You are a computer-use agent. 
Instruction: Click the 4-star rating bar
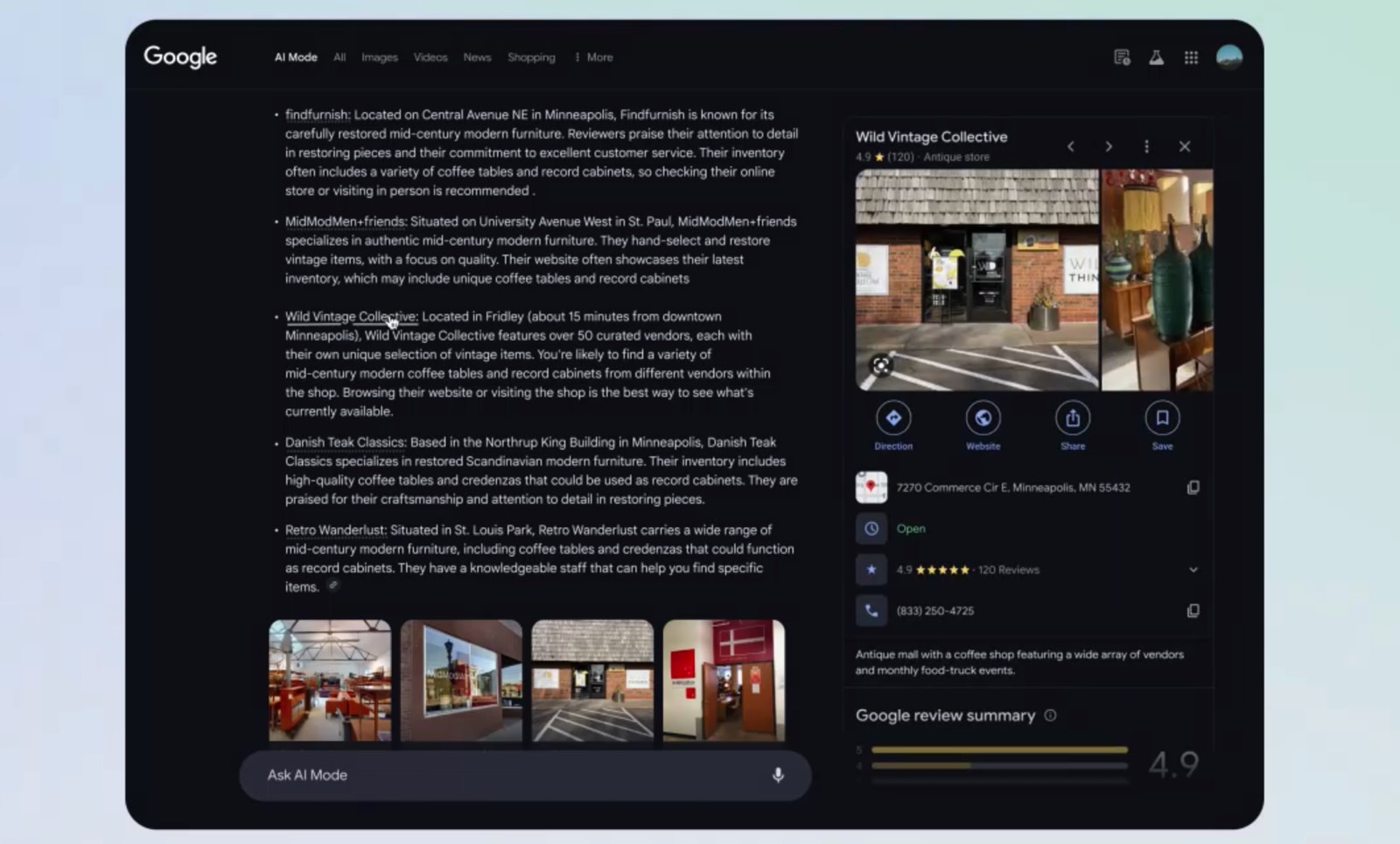coord(999,766)
